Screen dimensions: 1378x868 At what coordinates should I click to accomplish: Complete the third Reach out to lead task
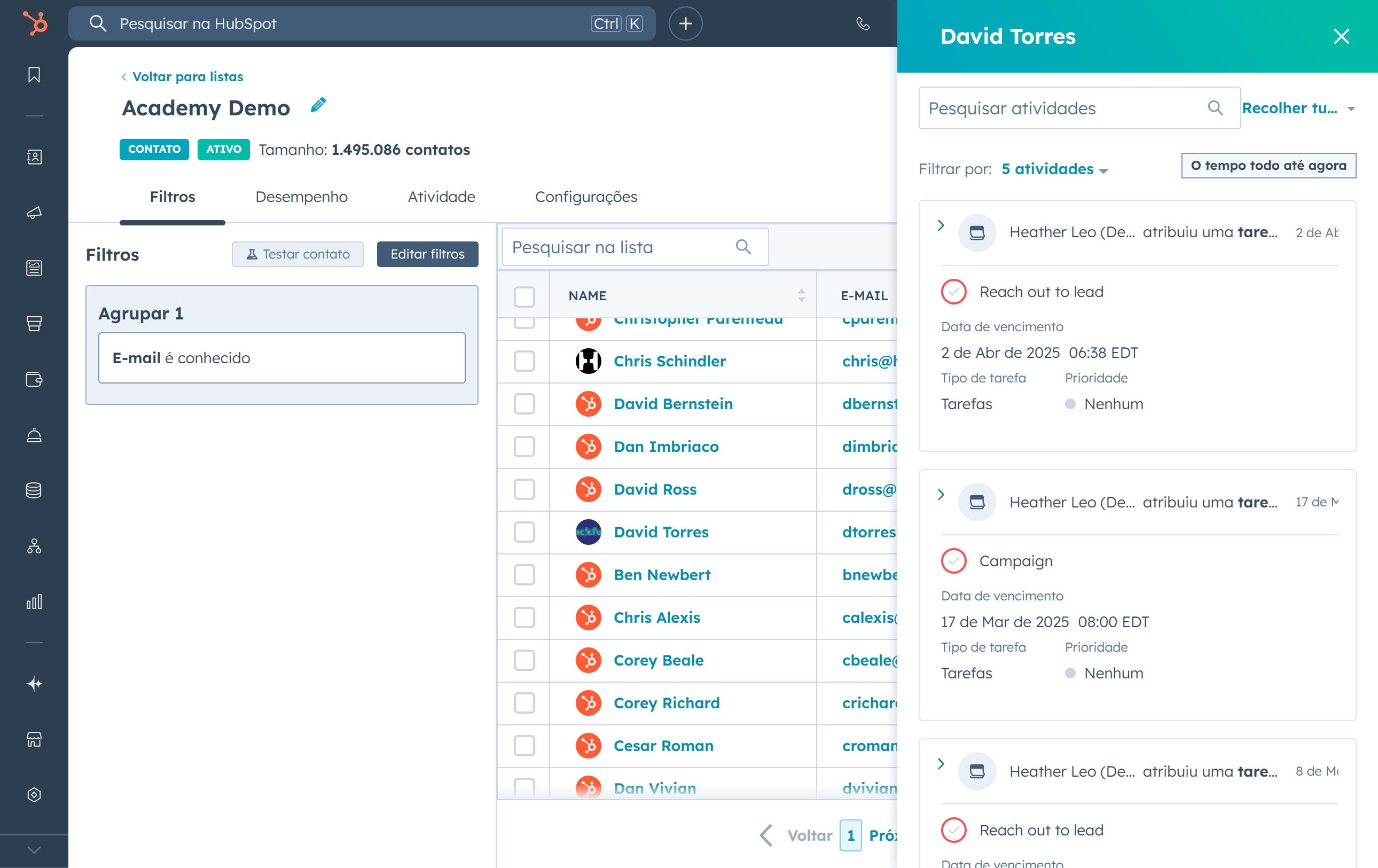(954, 830)
